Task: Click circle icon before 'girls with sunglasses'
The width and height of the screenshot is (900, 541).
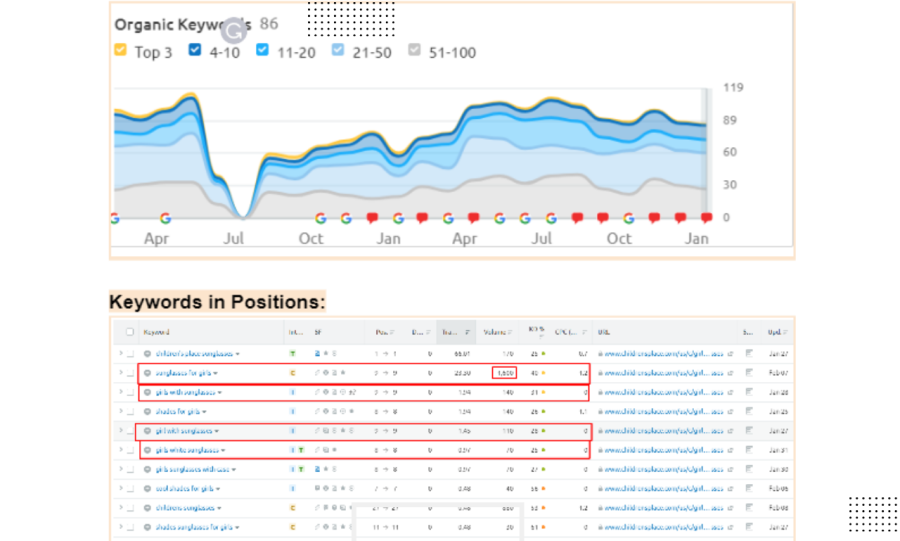Action: pyautogui.click(x=148, y=392)
